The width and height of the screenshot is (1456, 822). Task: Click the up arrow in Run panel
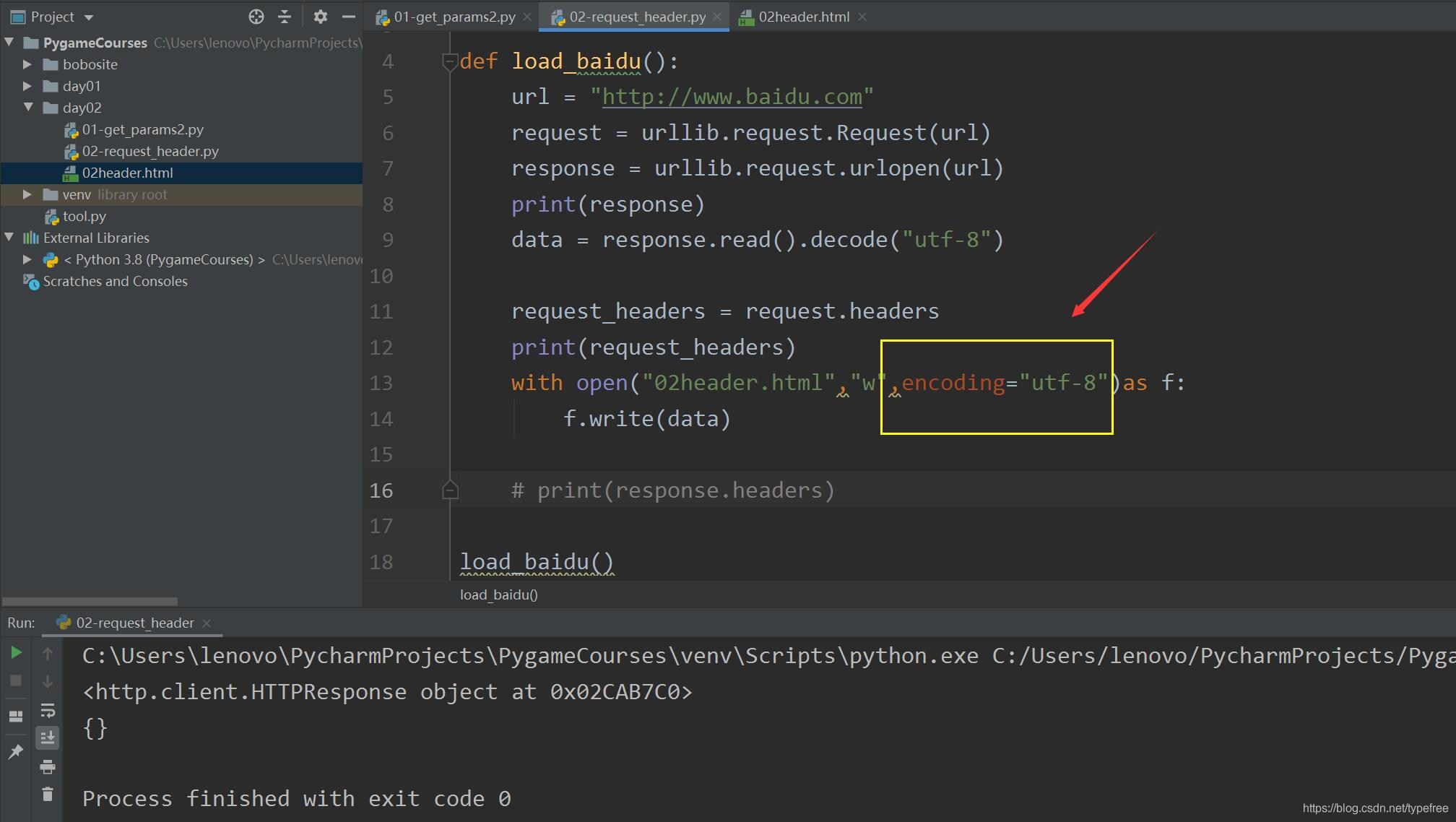[48, 654]
